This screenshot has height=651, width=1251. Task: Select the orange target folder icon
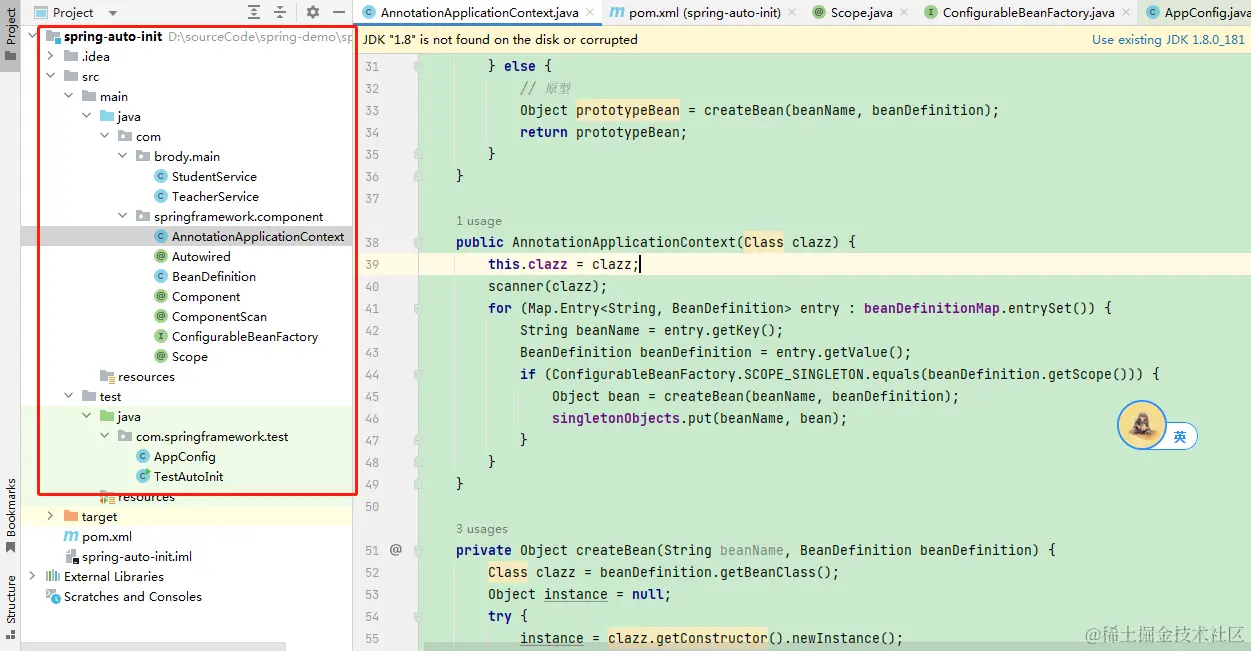[x=71, y=517]
